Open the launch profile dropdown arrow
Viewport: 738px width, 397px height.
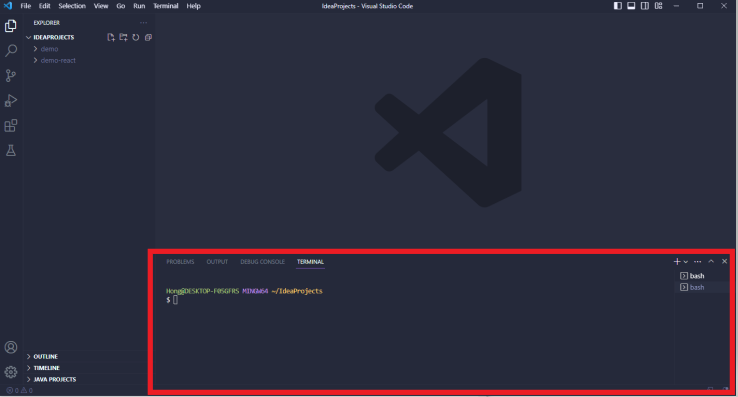point(686,262)
